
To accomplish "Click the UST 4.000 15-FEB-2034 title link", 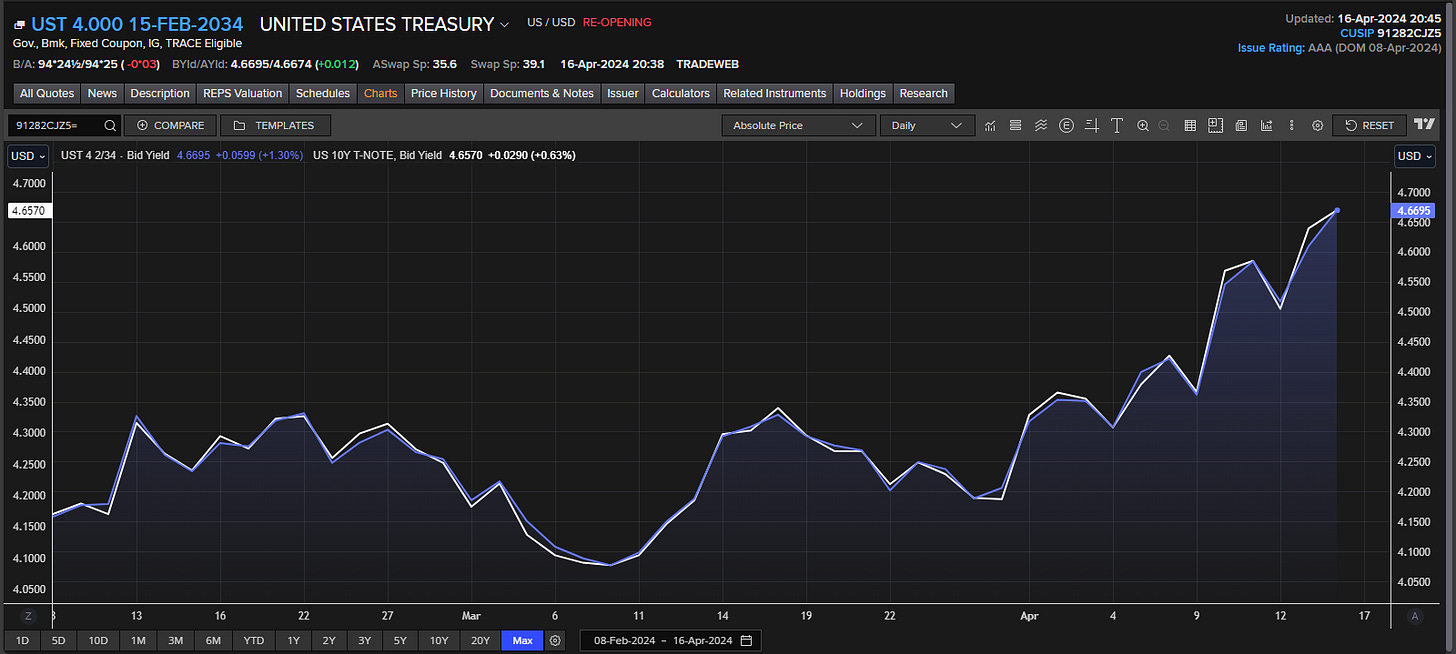I will tap(137, 24).
